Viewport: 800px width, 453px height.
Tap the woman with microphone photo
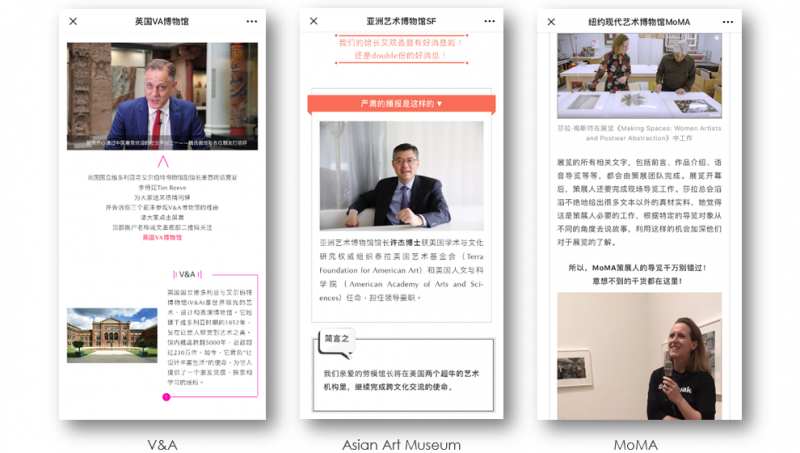[638, 356]
